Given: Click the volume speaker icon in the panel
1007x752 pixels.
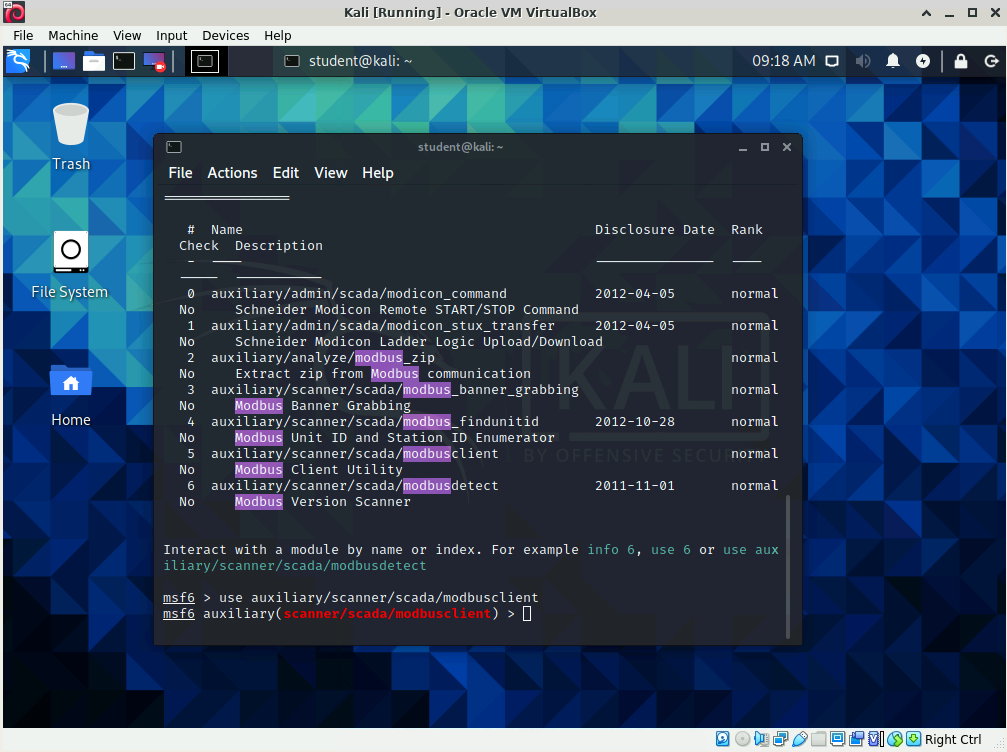Looking at the screenshot, I should tap(863, 62).
